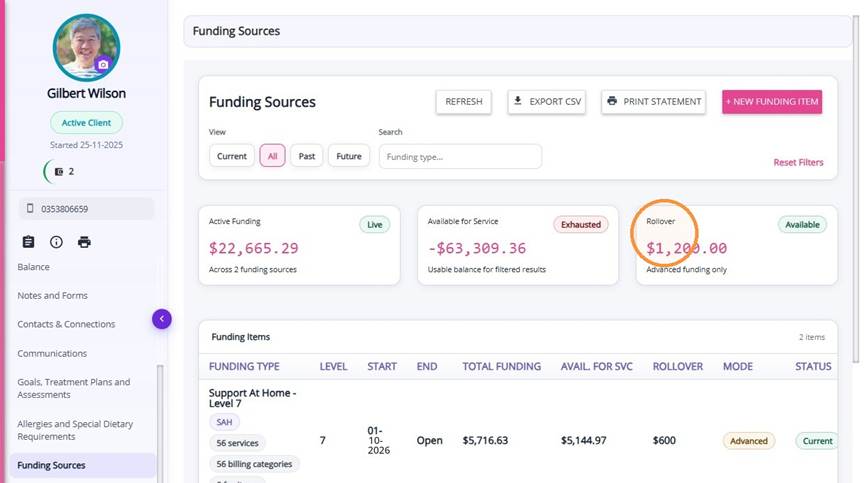Click the 56 services chip
This screenshot has height=483, width=864.
click(x=237, y=443)
